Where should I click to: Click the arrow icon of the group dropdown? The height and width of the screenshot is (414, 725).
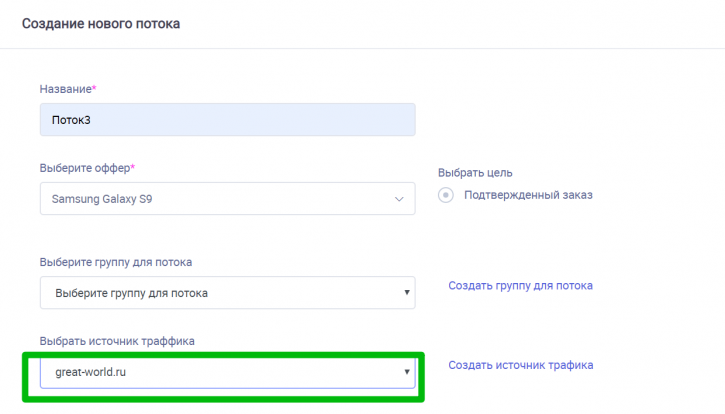click(407, 292)
